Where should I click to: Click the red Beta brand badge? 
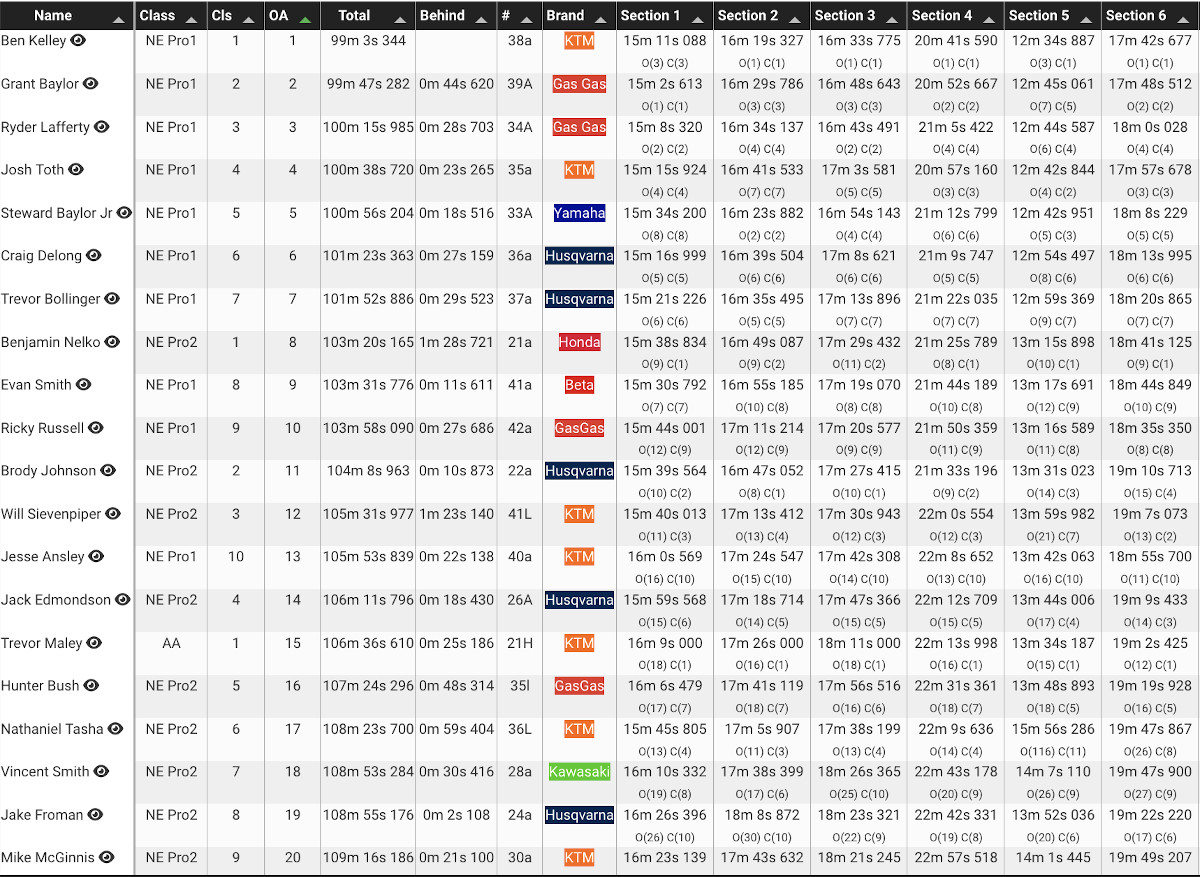[x=579, y=385]
